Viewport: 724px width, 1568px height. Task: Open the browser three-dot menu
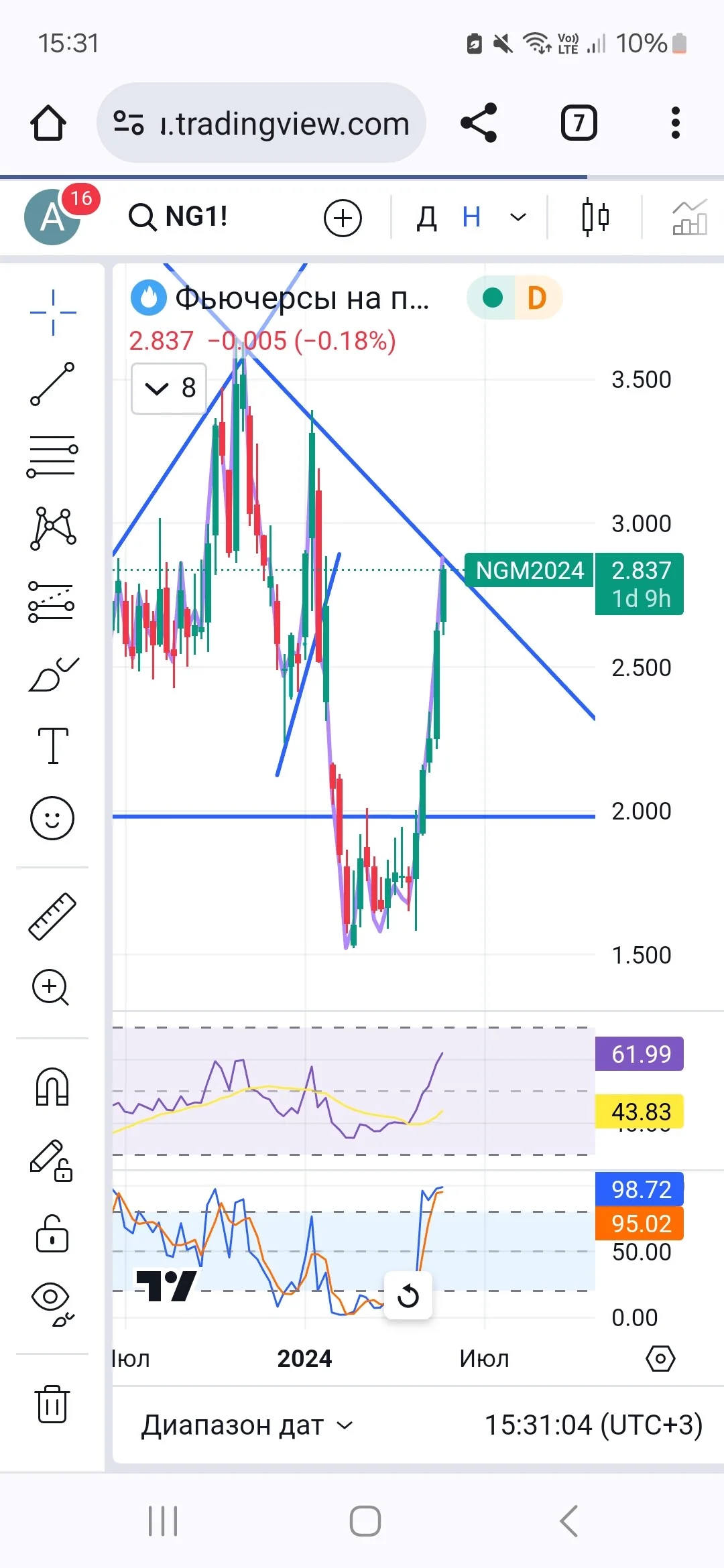(676, 123)
